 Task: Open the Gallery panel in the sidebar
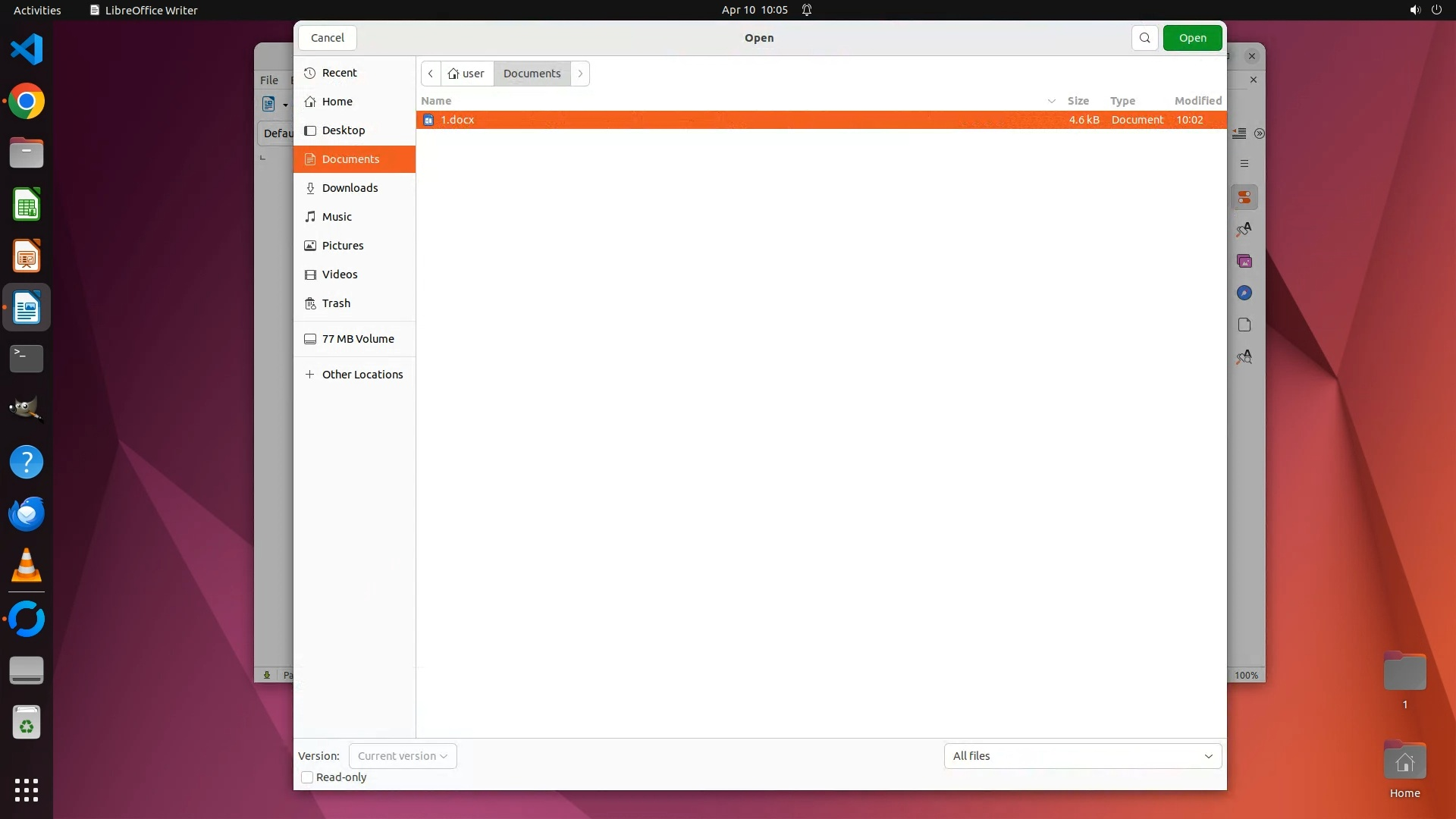pyautogui.click(x=1244, y=261)
